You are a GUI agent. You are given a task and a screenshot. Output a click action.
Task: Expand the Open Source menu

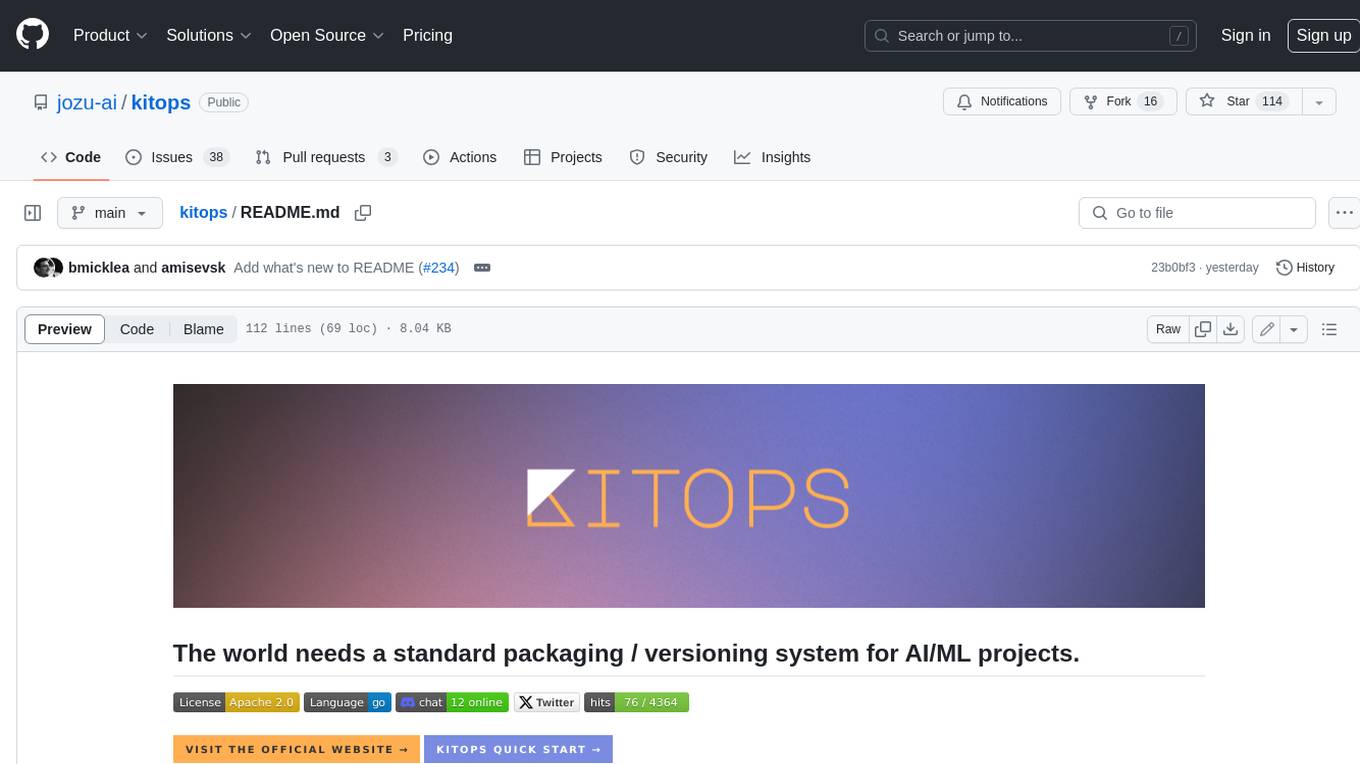point(327,35)
